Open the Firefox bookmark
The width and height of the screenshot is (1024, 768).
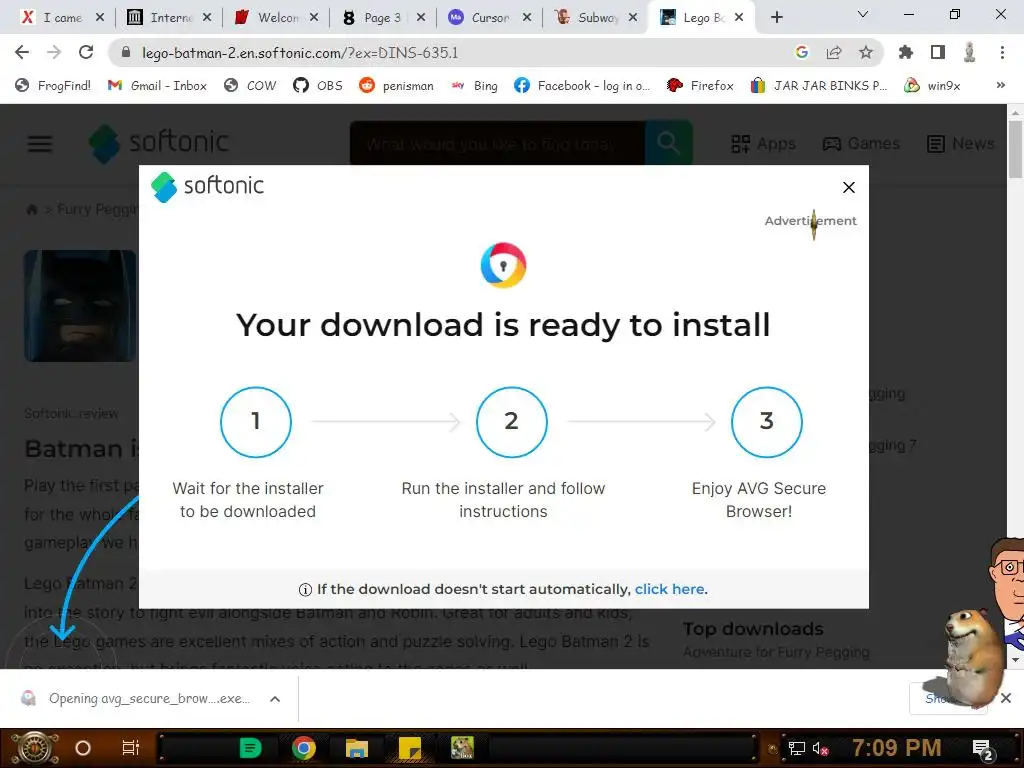point(700,86)
